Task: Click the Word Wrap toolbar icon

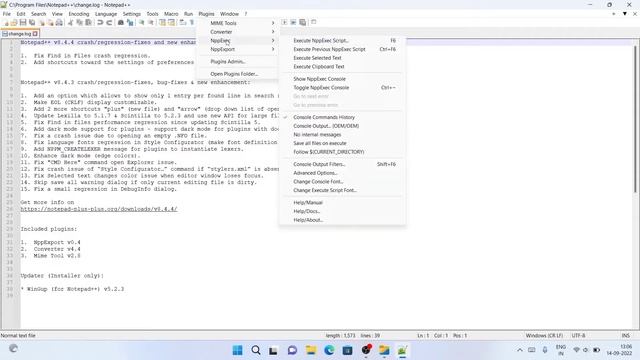Action: (x=183, y=22)
